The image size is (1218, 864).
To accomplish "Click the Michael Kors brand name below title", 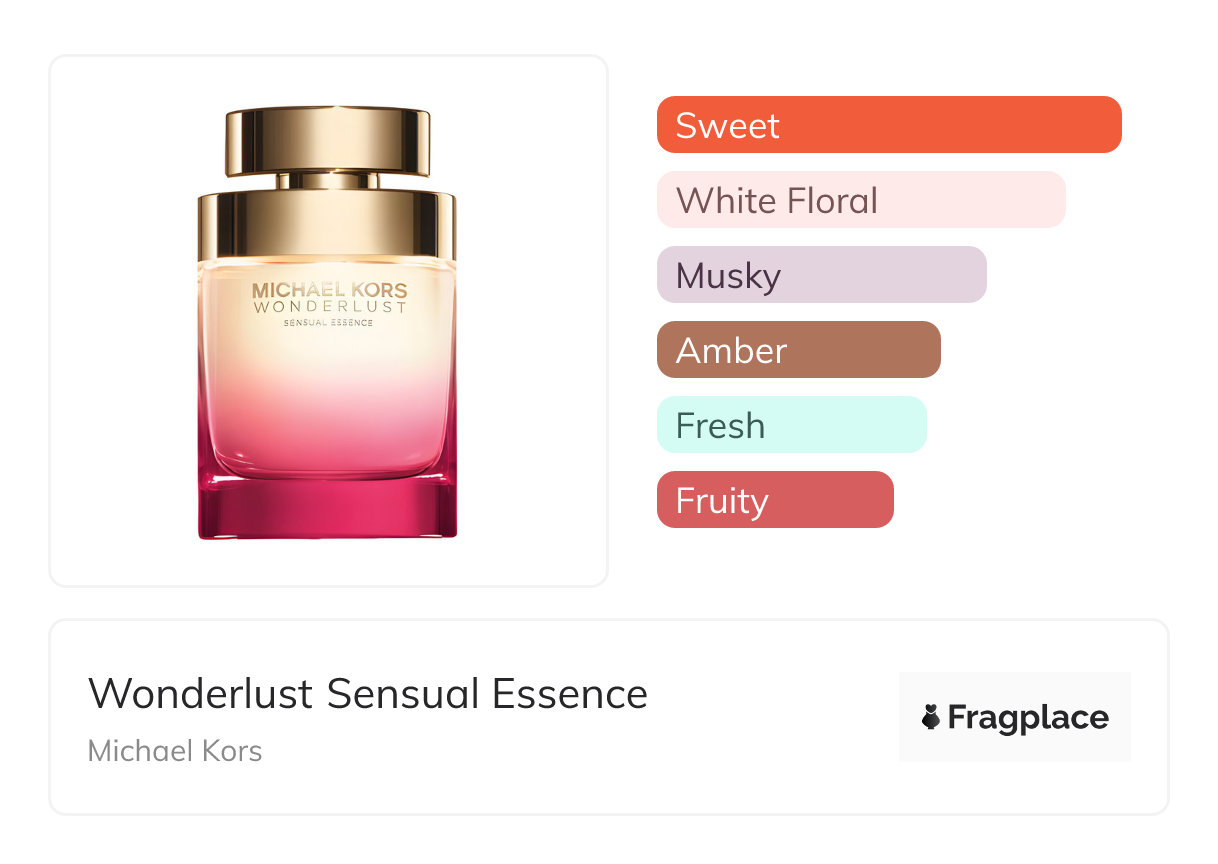I will [175, 750].
